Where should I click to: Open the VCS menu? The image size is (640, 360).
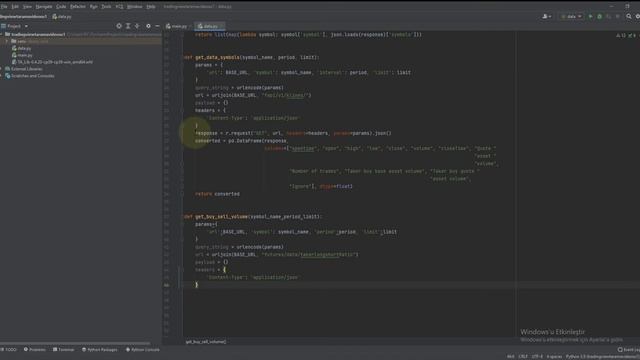click(x=119, y=7)
